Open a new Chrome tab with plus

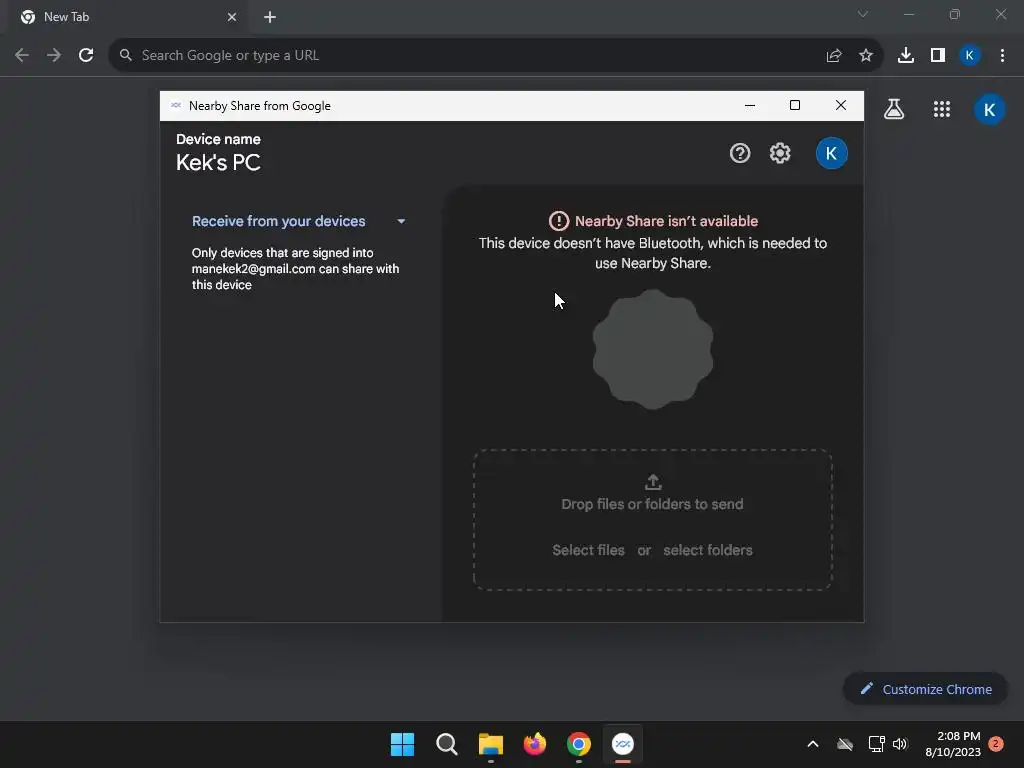pos(270,17)
